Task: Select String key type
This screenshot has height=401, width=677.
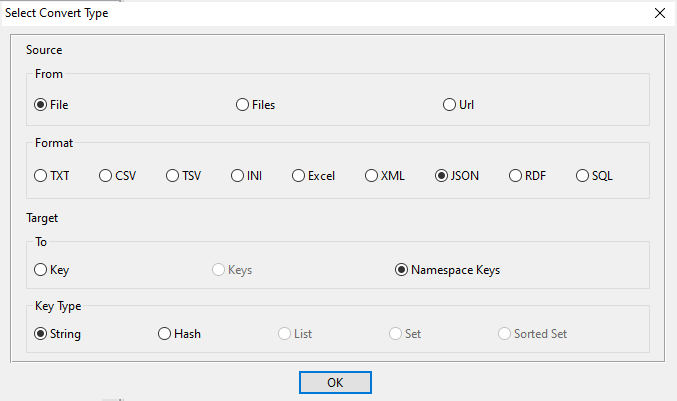Action: coord(41,334)
